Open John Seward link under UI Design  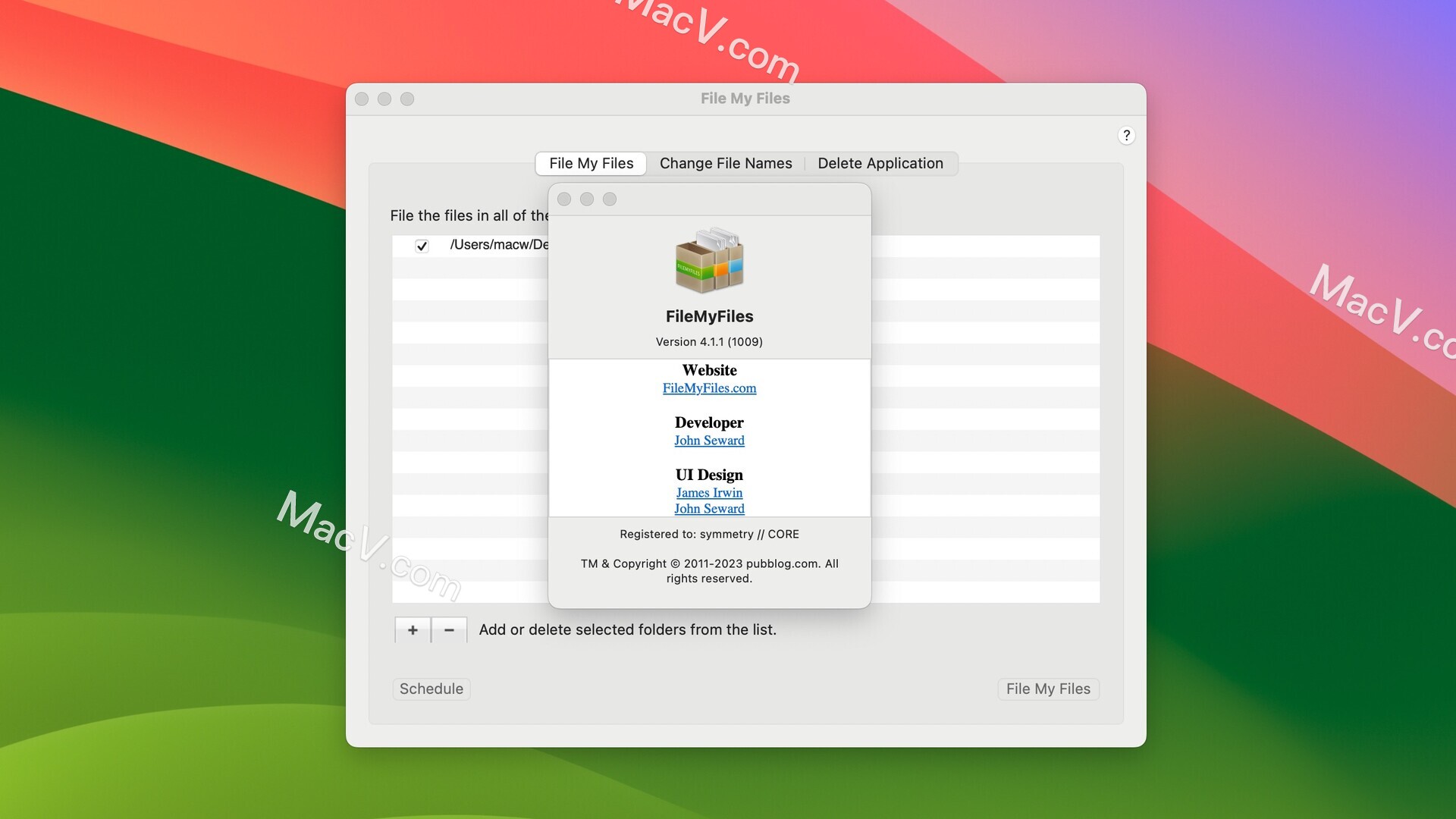point(709,508)
